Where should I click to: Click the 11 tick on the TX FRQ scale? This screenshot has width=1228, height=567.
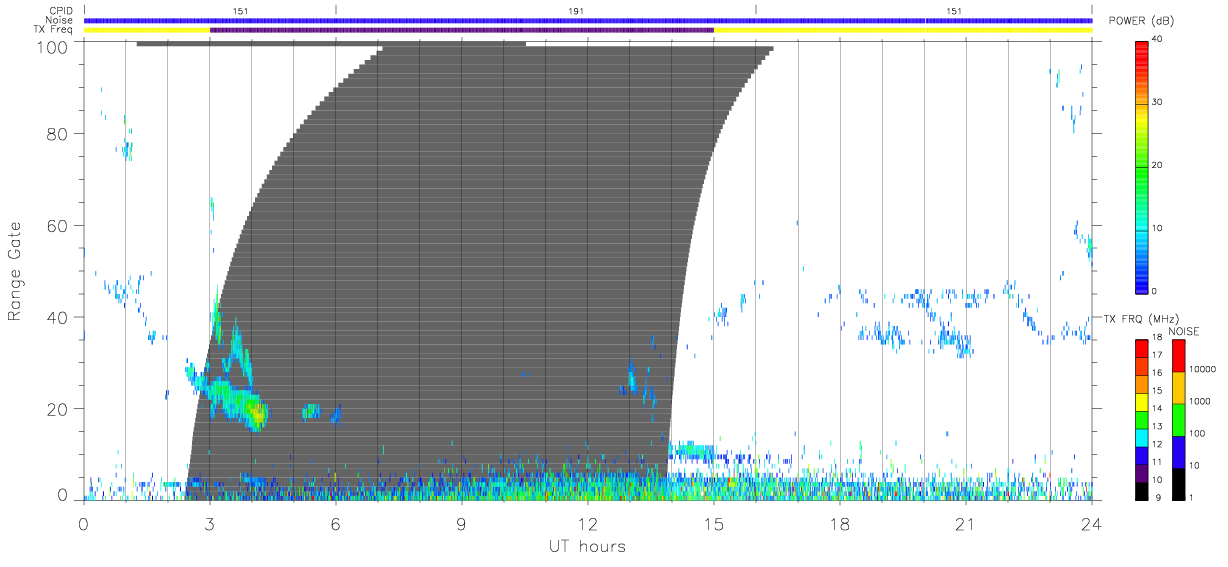[x=1156, y=462]
